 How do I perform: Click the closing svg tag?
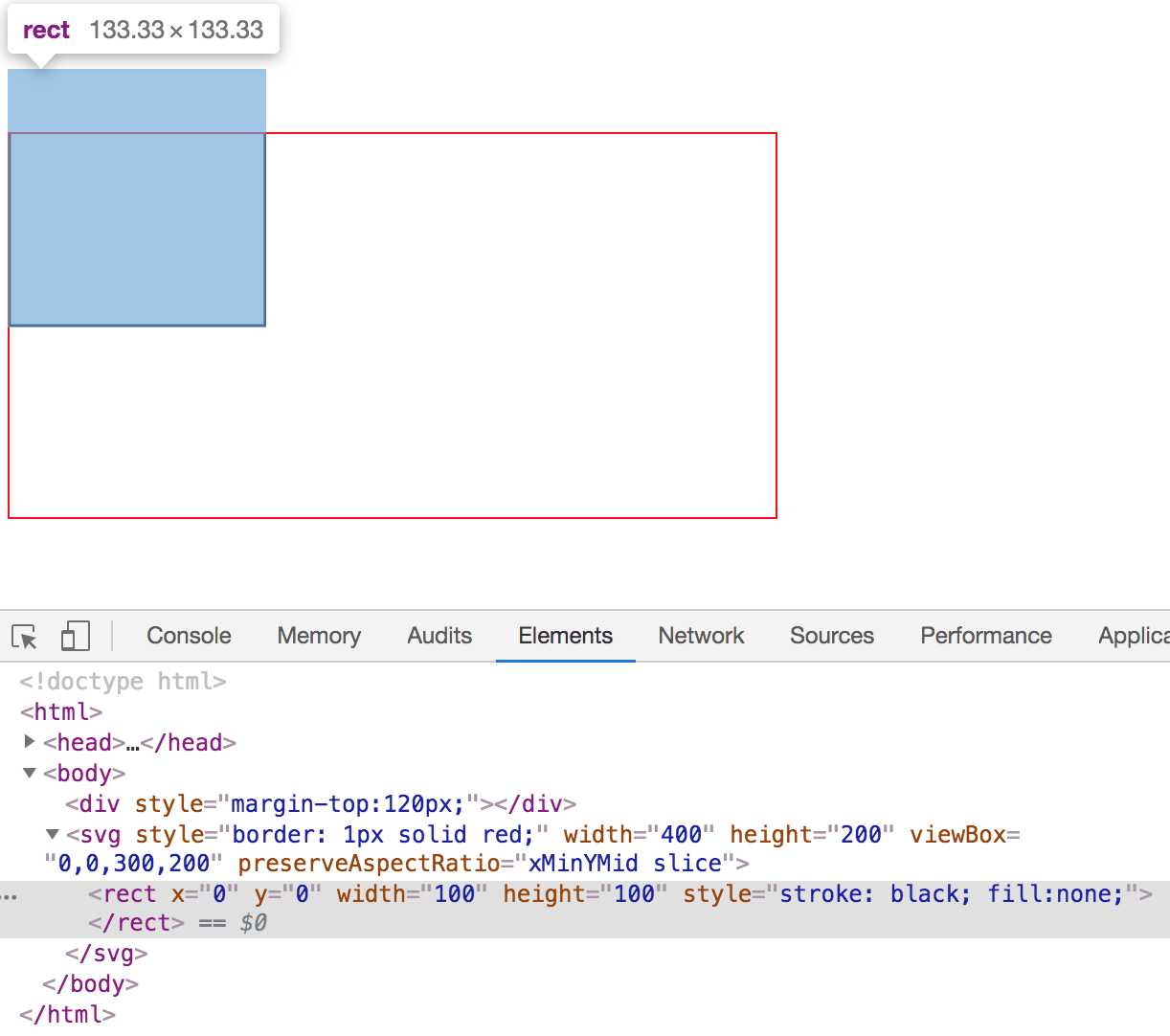pyautogui.click(x=106, y=954)
